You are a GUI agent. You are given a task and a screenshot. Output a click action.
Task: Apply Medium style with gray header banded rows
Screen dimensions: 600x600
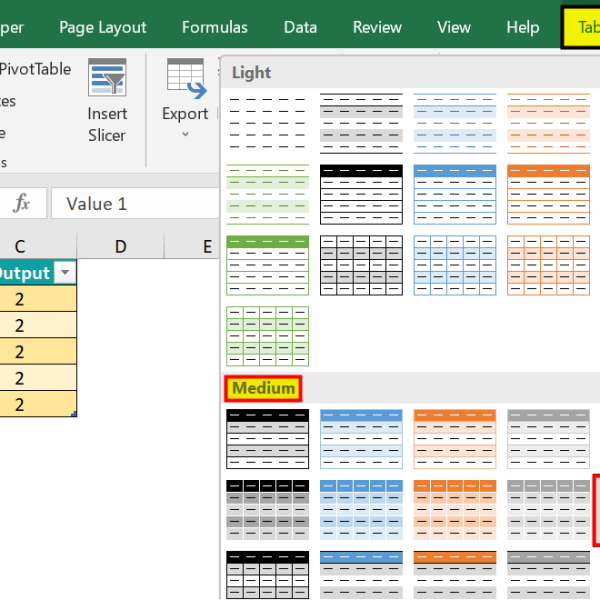[548, 439]
